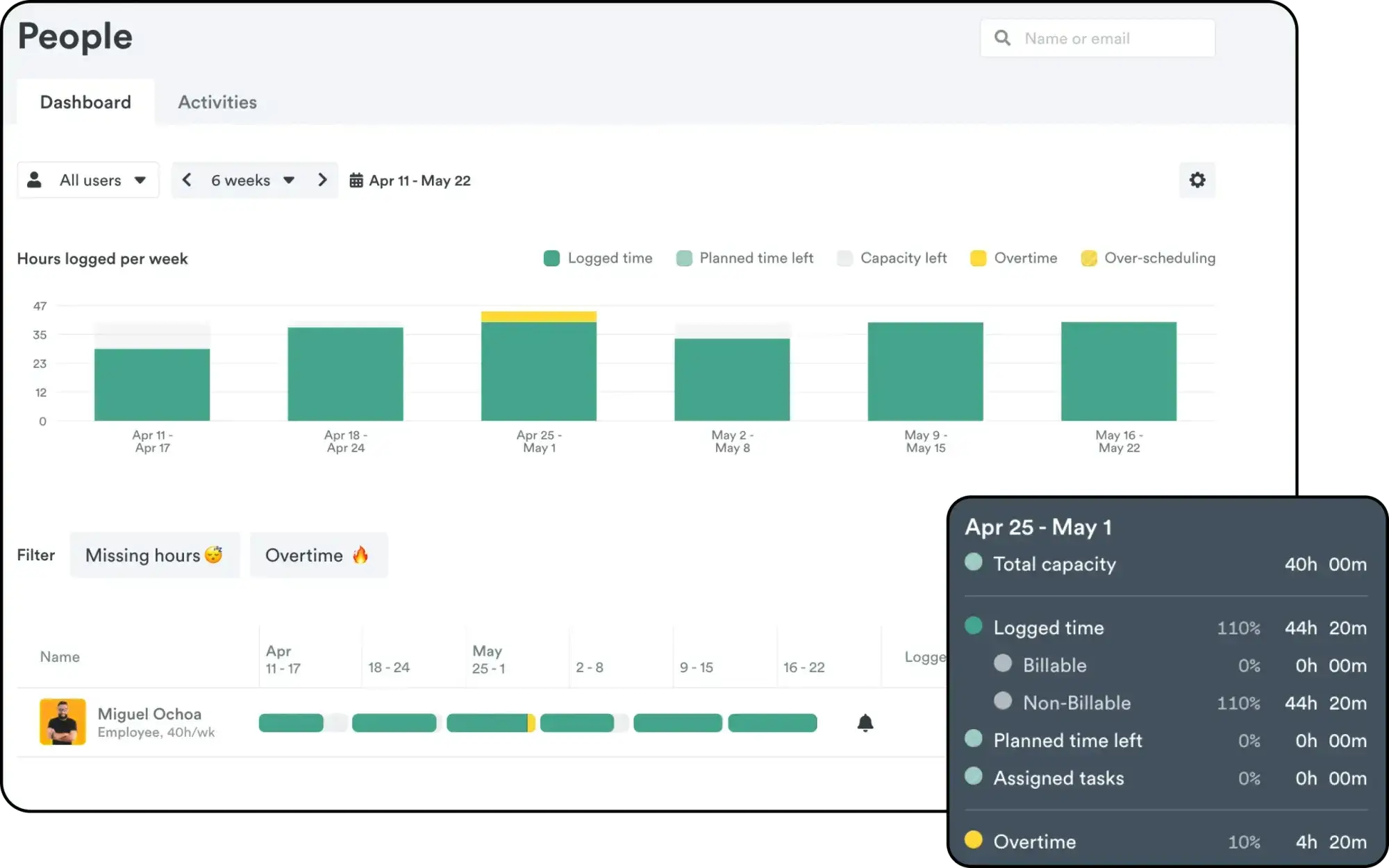Click the Apr 18 - Apr 24 chart bar
1389x868 pixels.
(x=345, y=374)
